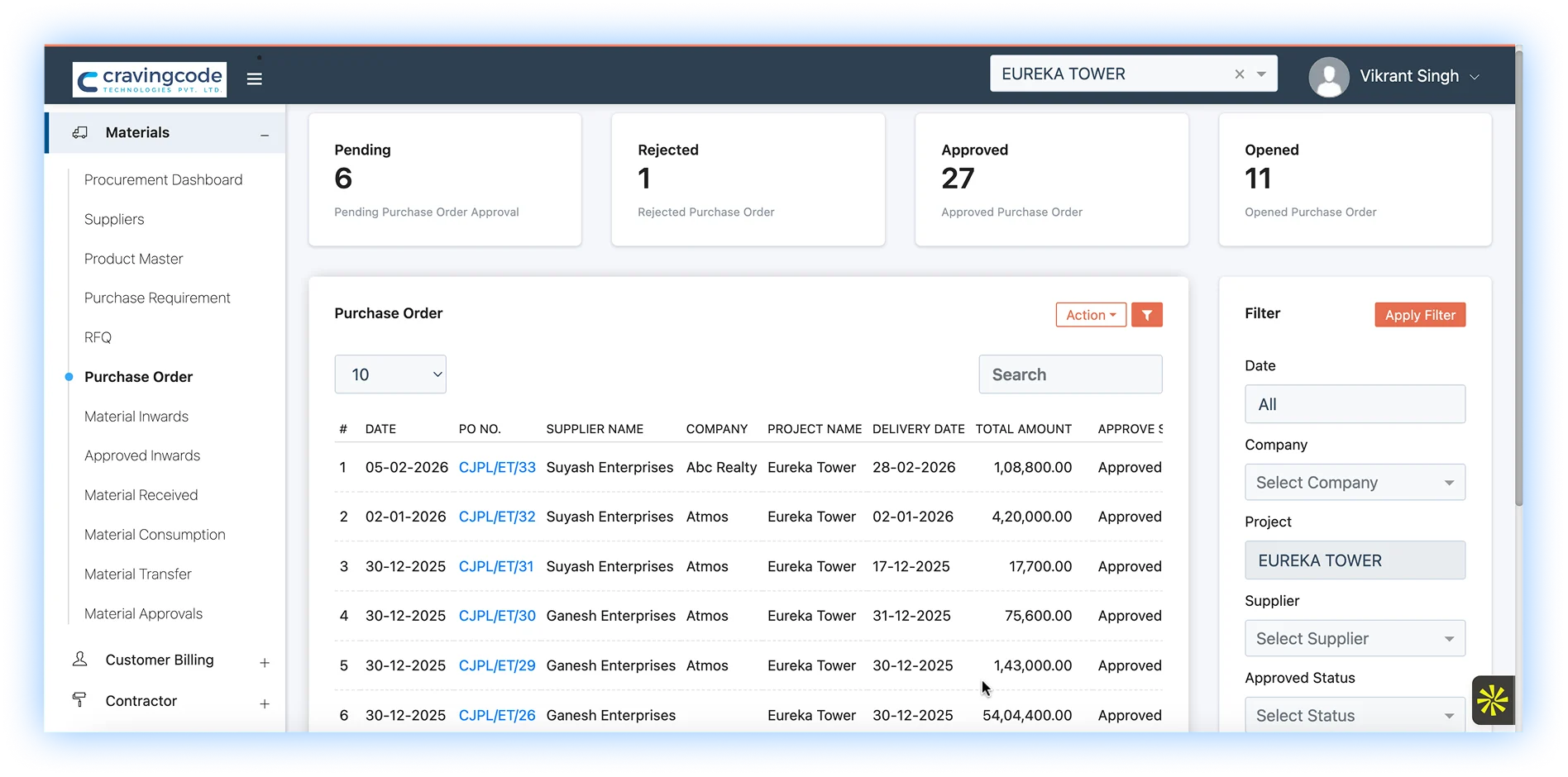Sort by TOTAL AMOUNT column header

[1023, 429]
